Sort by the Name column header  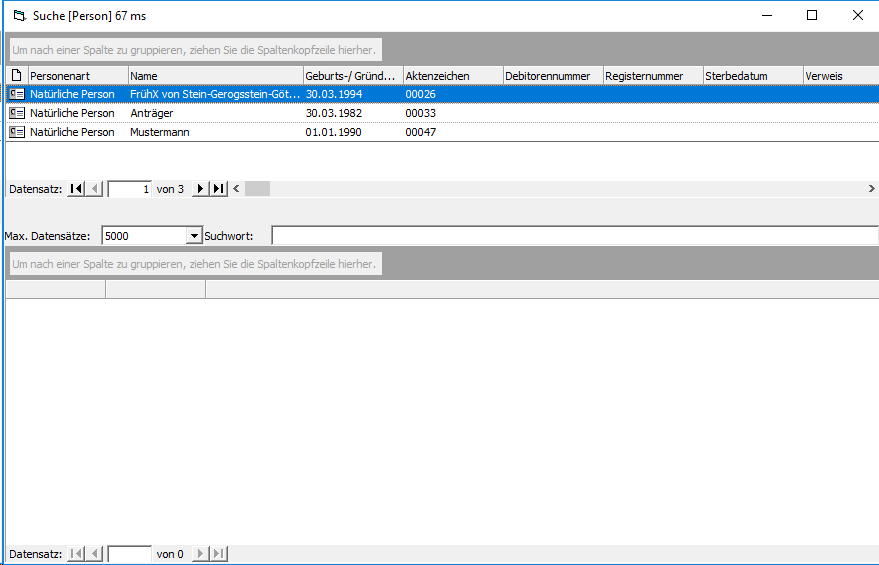(x=215, y=75)
